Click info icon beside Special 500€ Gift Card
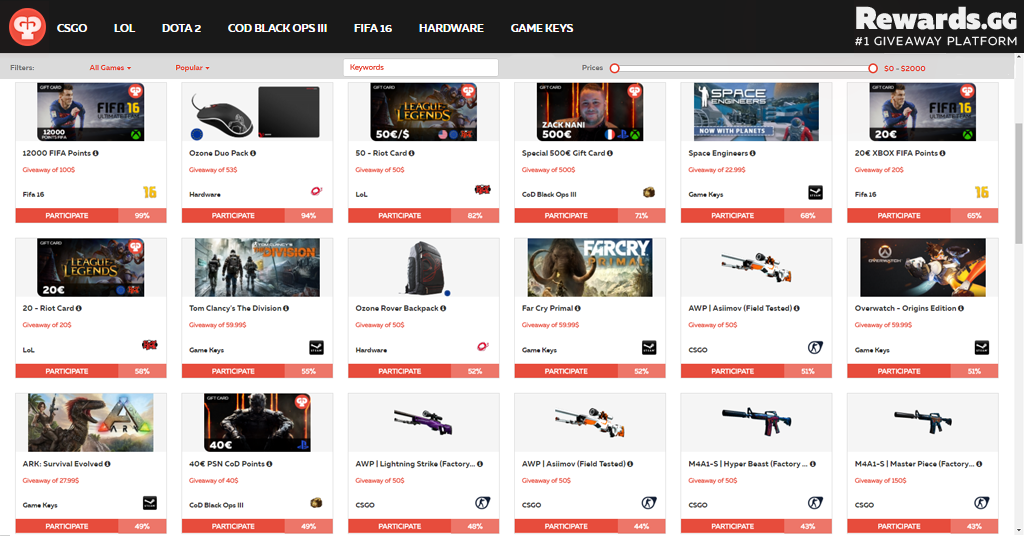1024x536 pixels. (609, 153)
